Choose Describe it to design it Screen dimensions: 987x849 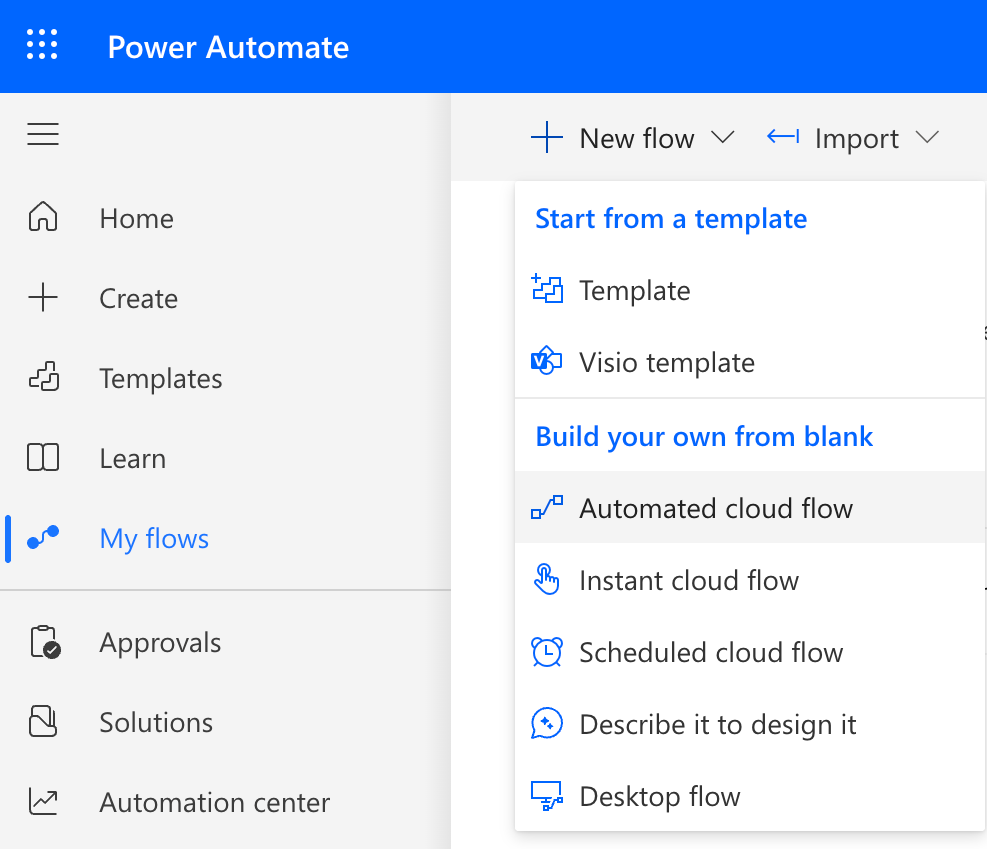tap(718, 724)
